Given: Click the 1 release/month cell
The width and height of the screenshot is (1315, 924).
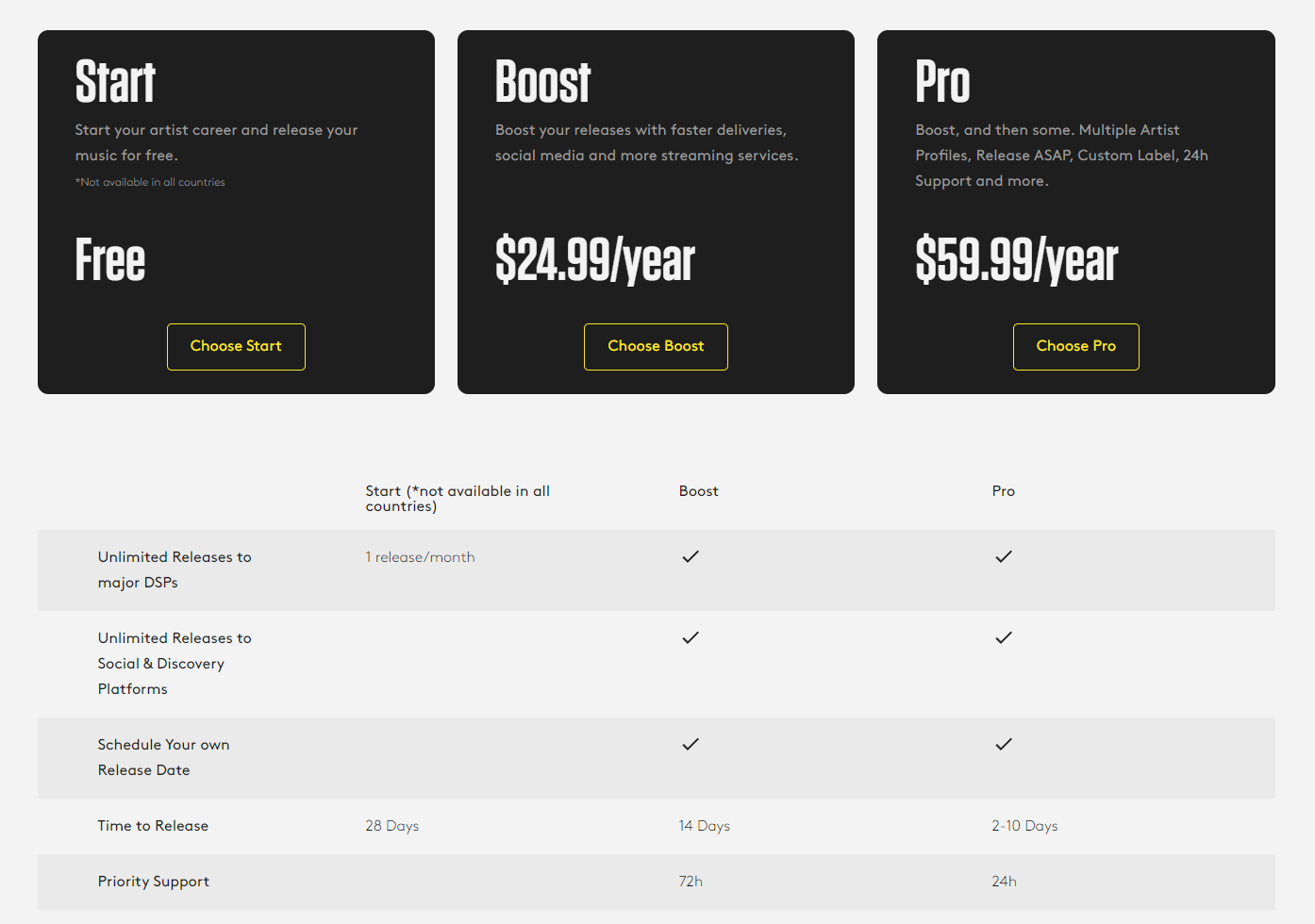Looking at the screenshot, I should pos(420,557).
